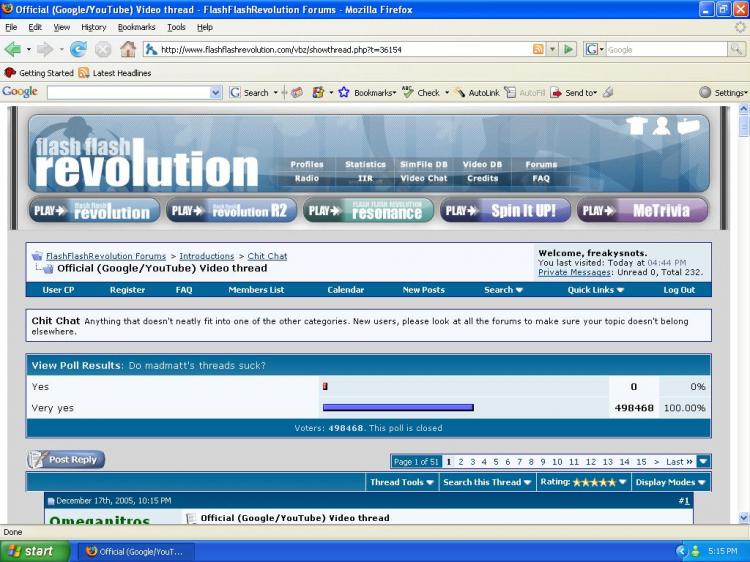Click the Post Reply button
This screenshot has width=750, height=562.
coord(66,460)
